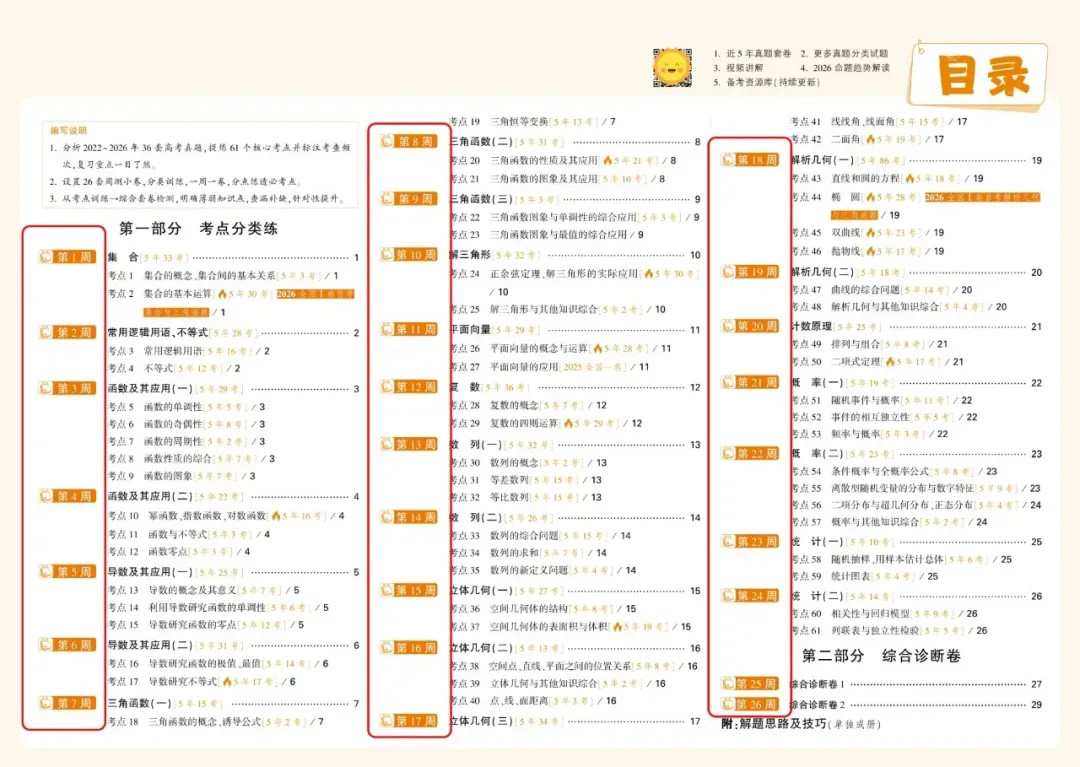Click the 第12周 week badge
The image size is (1080, 767).
408,386
